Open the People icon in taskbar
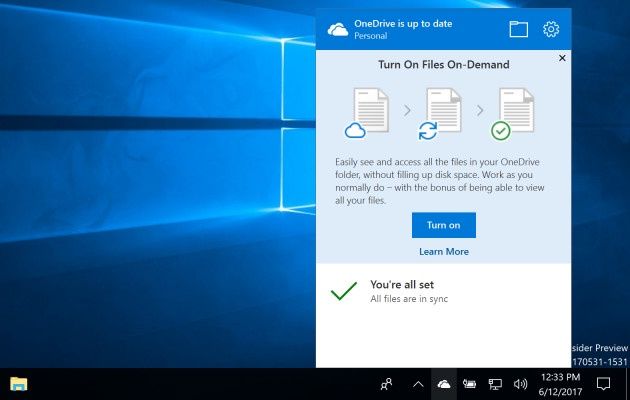630x400 pixels. coord(386,384)
